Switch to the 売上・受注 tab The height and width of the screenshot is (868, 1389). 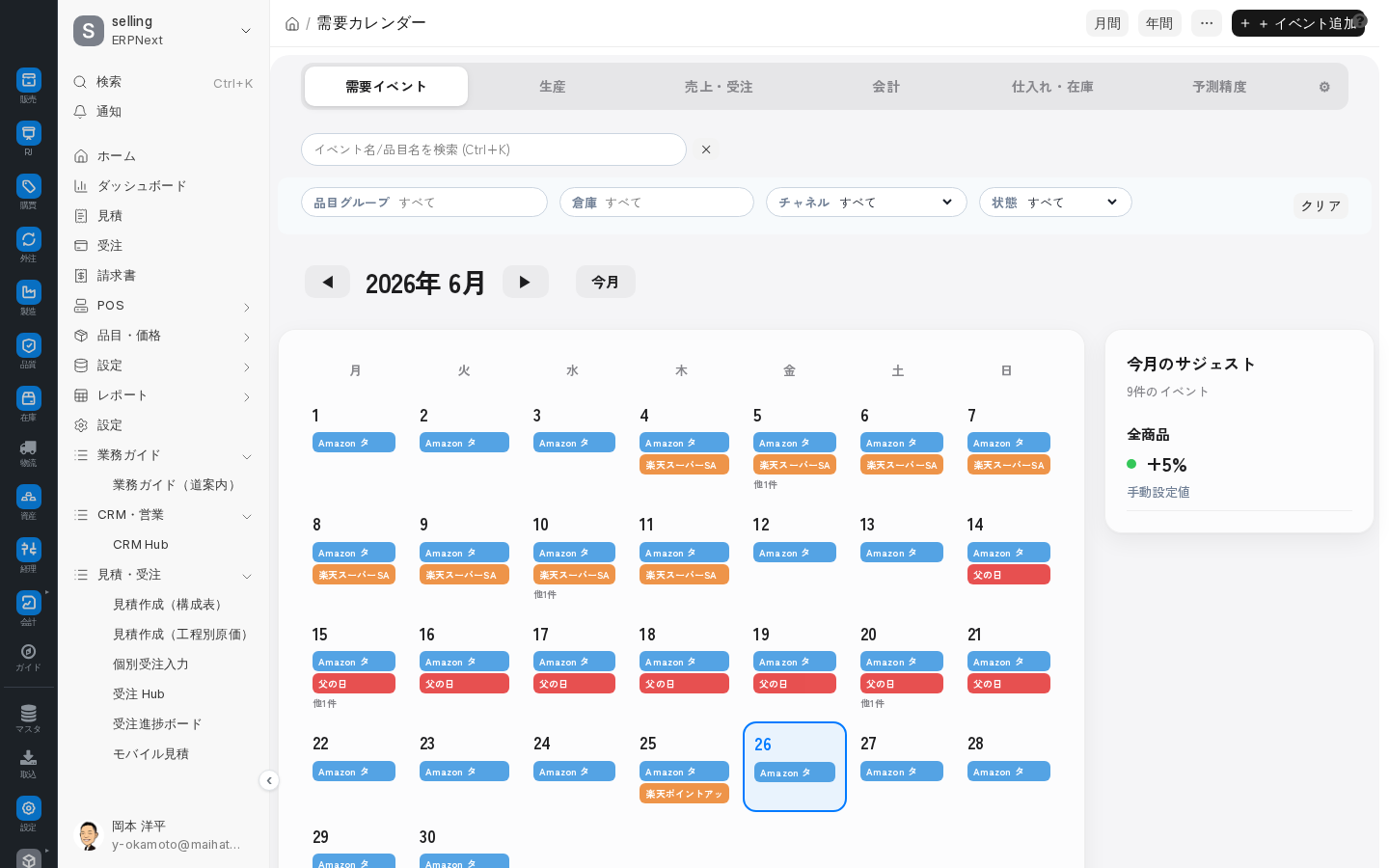click(719, 87)
